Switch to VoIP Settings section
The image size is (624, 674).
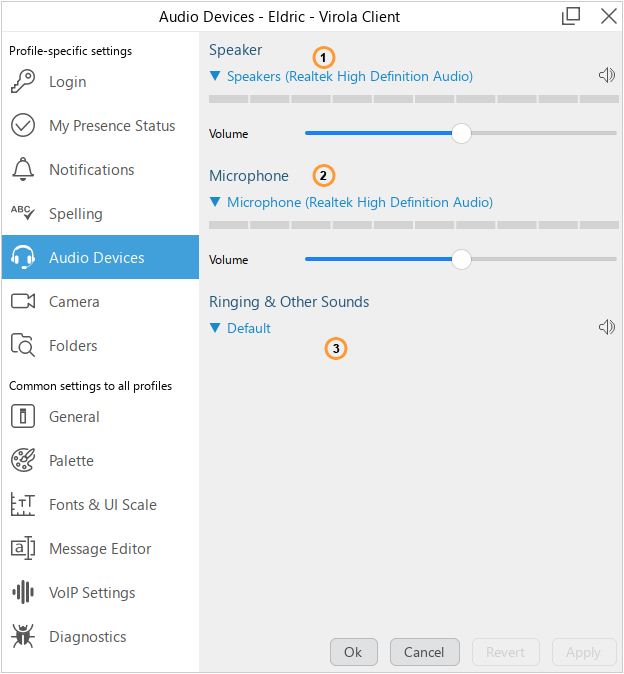92,593
